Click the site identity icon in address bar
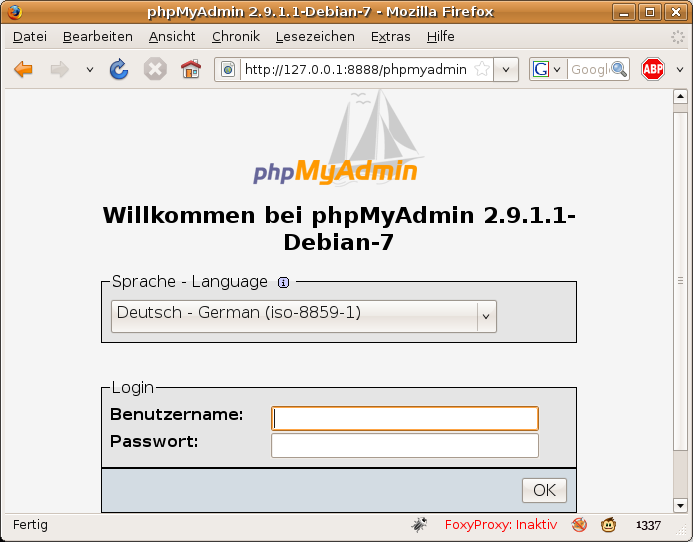 [228, 69]
